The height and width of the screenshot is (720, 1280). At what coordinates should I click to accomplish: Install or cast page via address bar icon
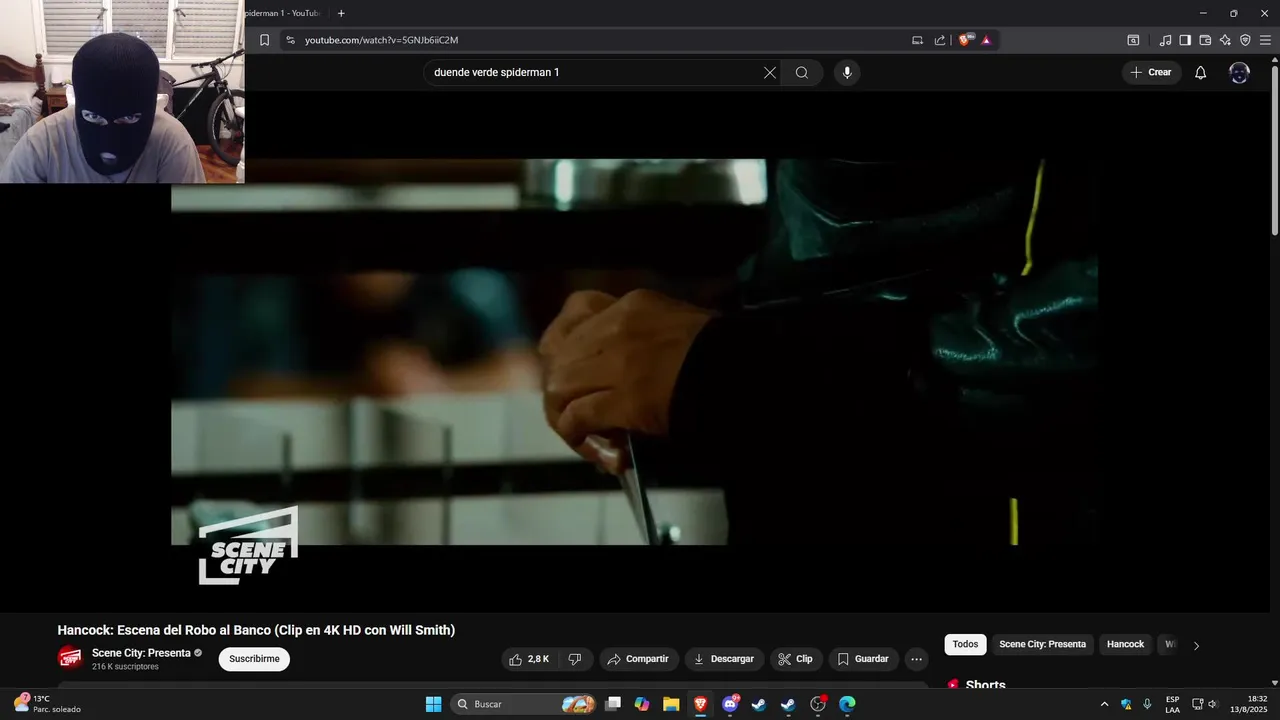pos(917,40)
